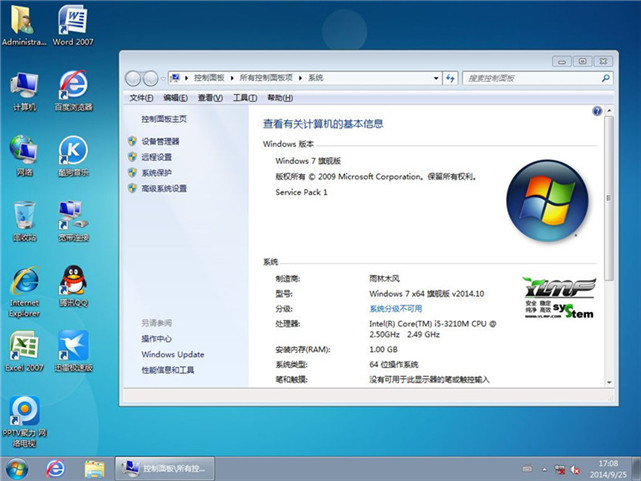
Task: Launch Word 2007 from the desktop
Action: [x=73, y=25]
